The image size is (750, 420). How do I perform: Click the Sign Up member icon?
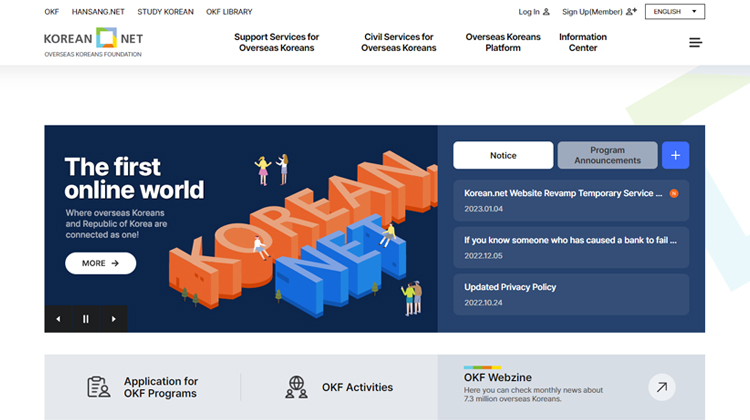631,11
